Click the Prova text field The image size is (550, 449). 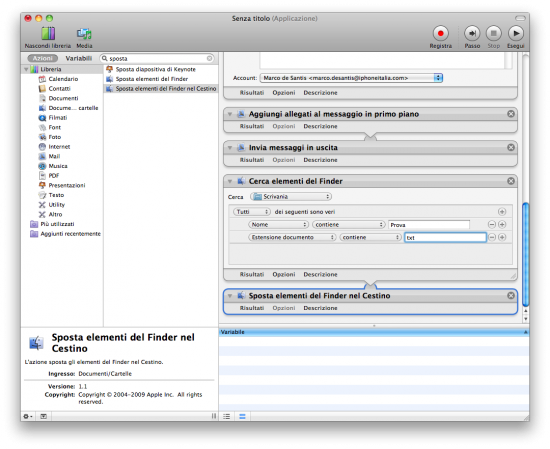pos(429,225)
